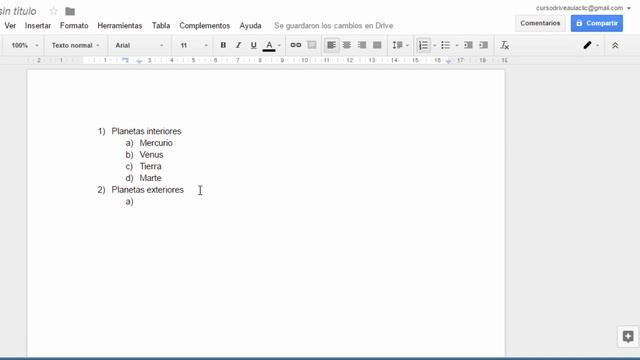Click the 'Venus' list item

coord(151,155)
